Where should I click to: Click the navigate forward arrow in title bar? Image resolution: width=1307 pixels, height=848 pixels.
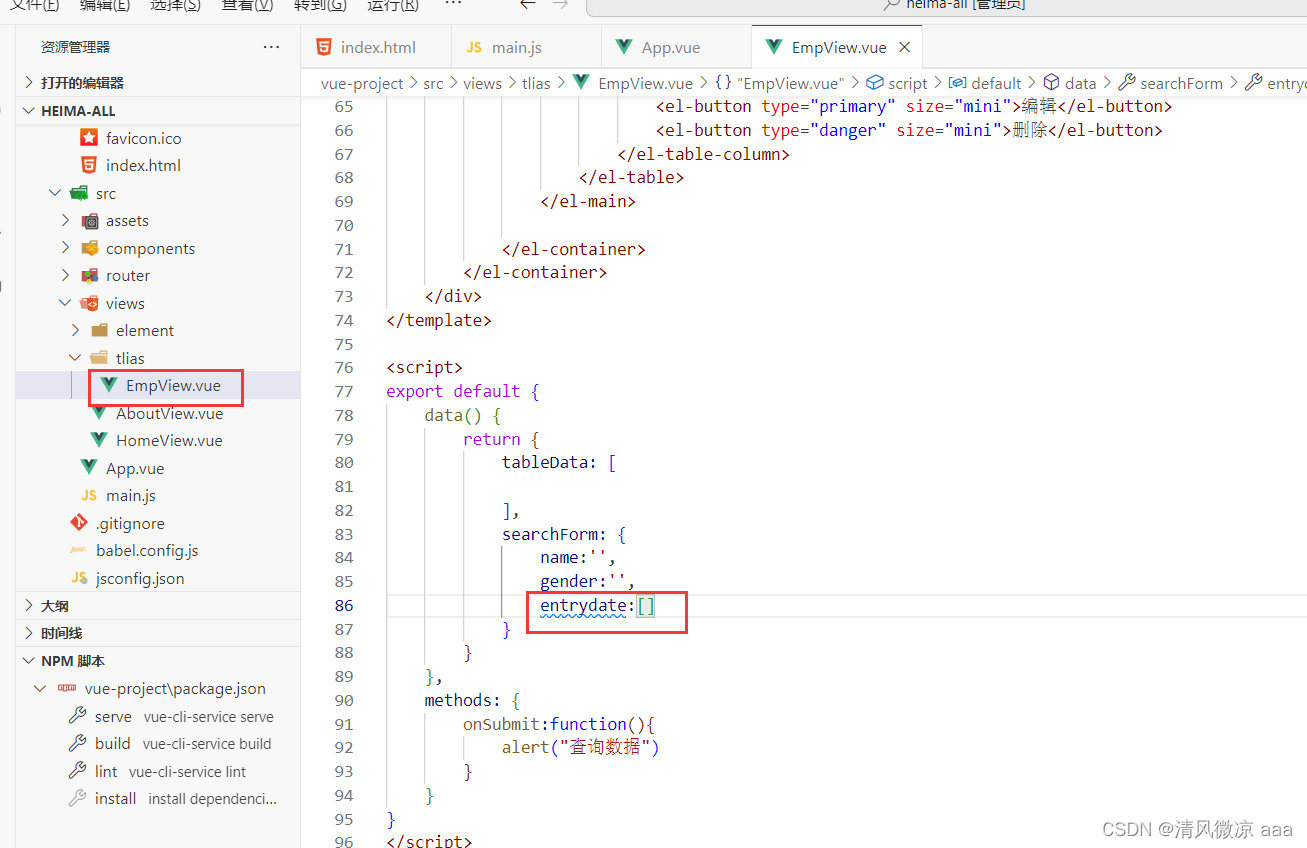[x=561, y=4]
